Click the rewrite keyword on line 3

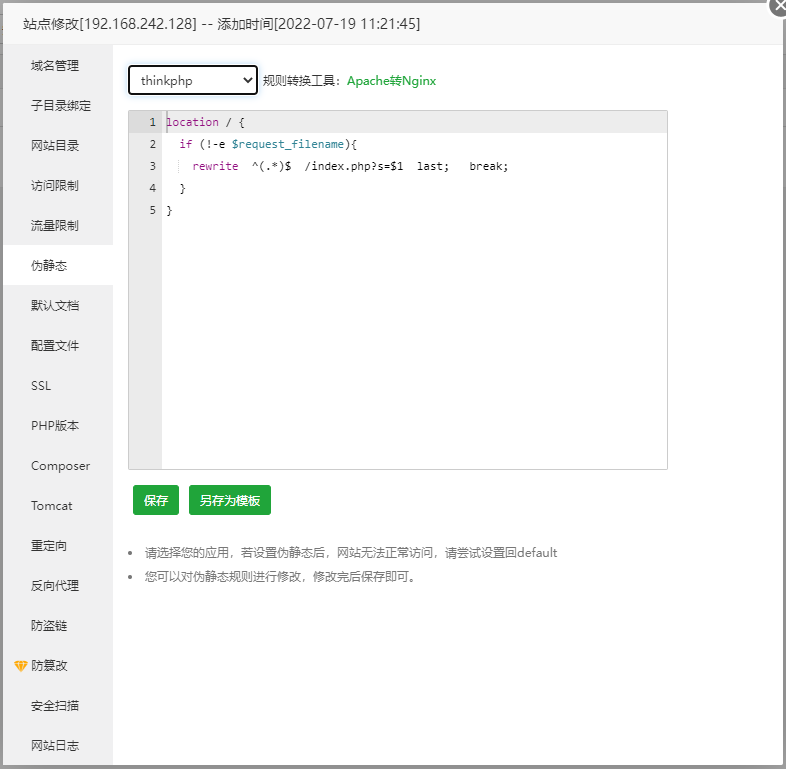(x=215, y=166)
